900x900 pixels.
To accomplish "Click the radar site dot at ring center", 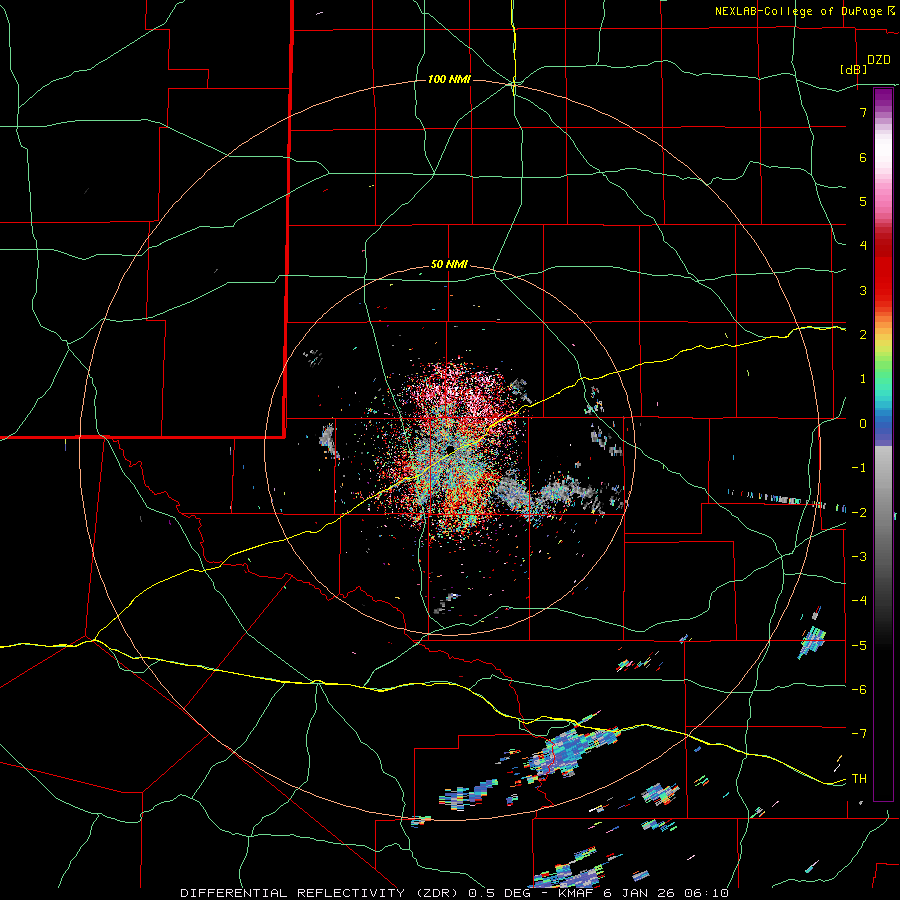I will coord(449,449).
